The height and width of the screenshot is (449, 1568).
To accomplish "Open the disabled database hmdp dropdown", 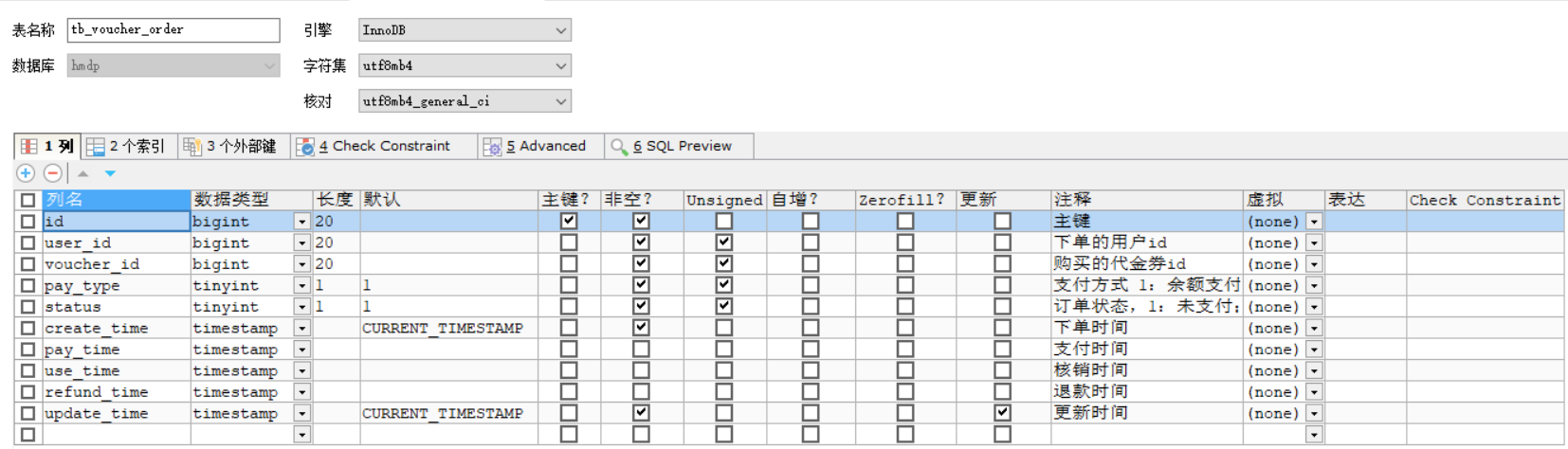I will click(x=173, y=65).
